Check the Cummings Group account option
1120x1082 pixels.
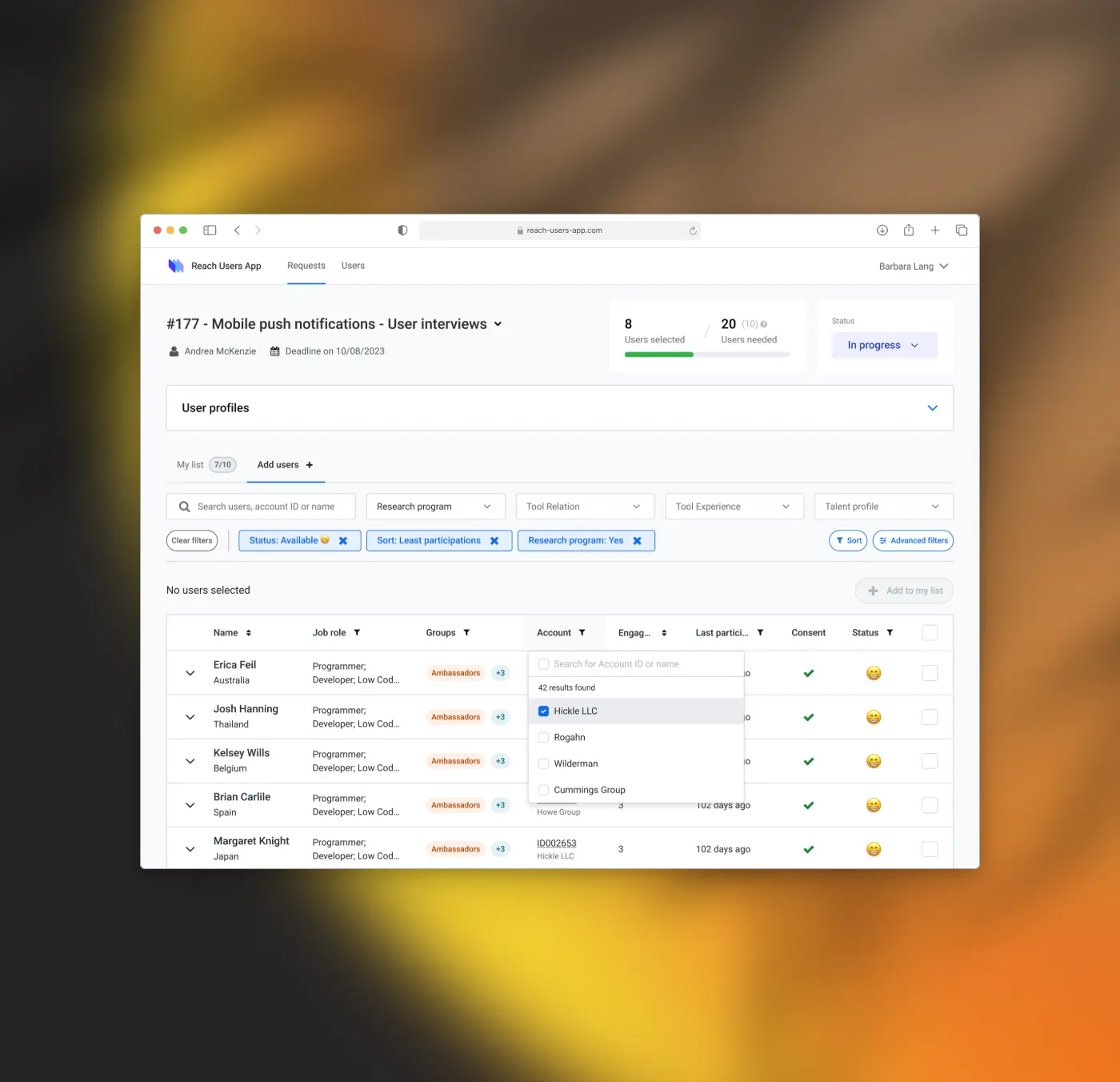[x=544, y=791]
